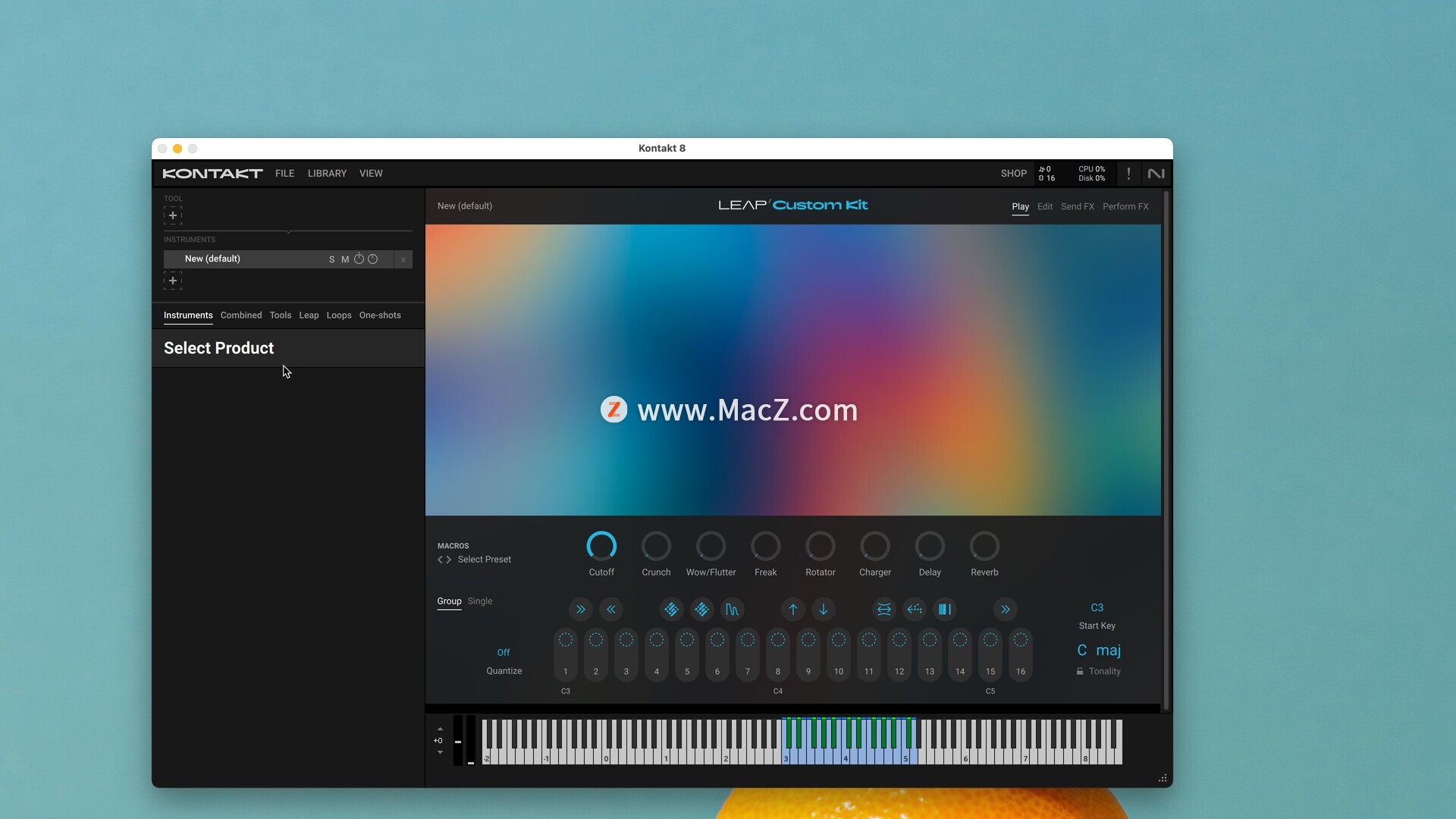Select sample pad 4

pos(657,655)
